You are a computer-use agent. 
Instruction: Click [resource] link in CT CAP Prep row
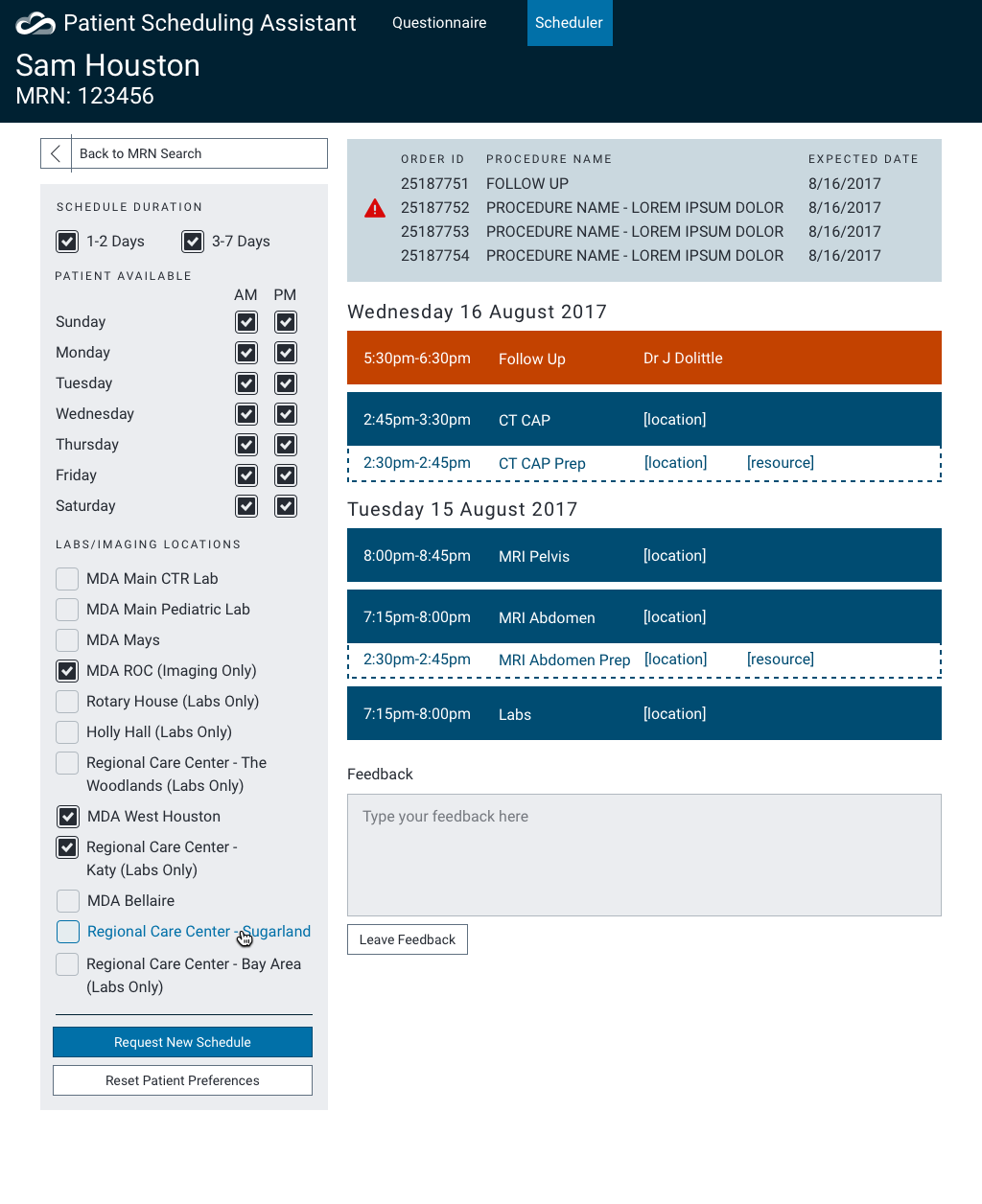[x=781, y=463]
